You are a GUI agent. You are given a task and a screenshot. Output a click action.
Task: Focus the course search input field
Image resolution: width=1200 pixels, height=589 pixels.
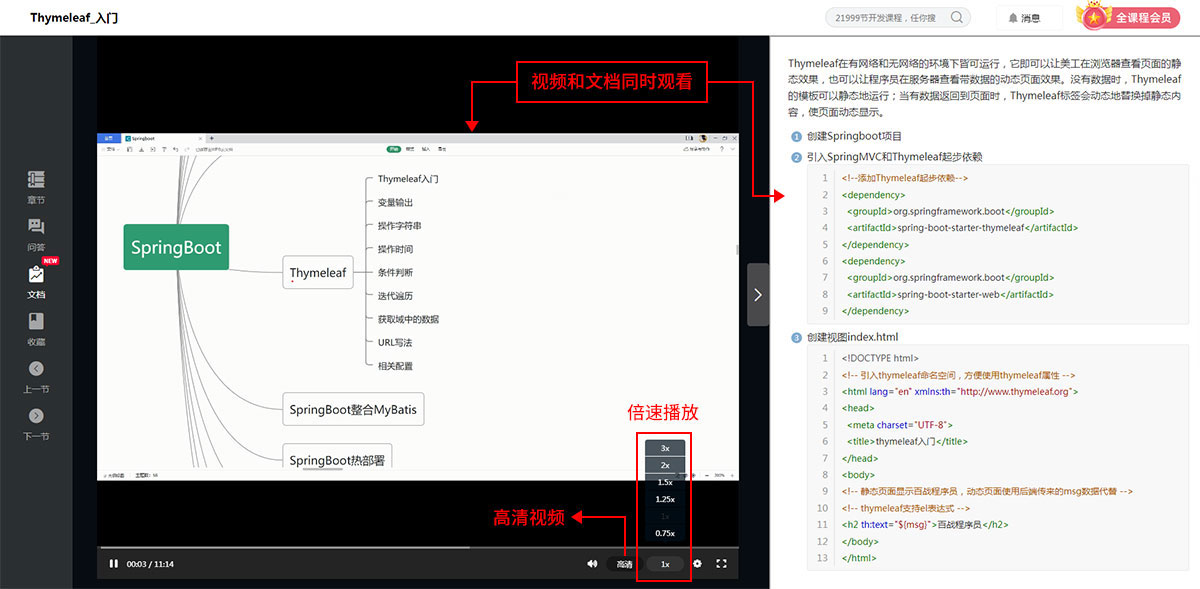coord(888,17)
